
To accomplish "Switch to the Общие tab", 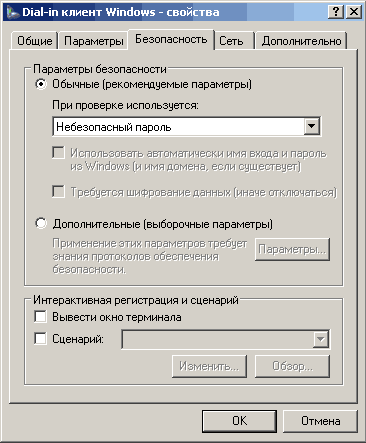I will coord(34,41).
